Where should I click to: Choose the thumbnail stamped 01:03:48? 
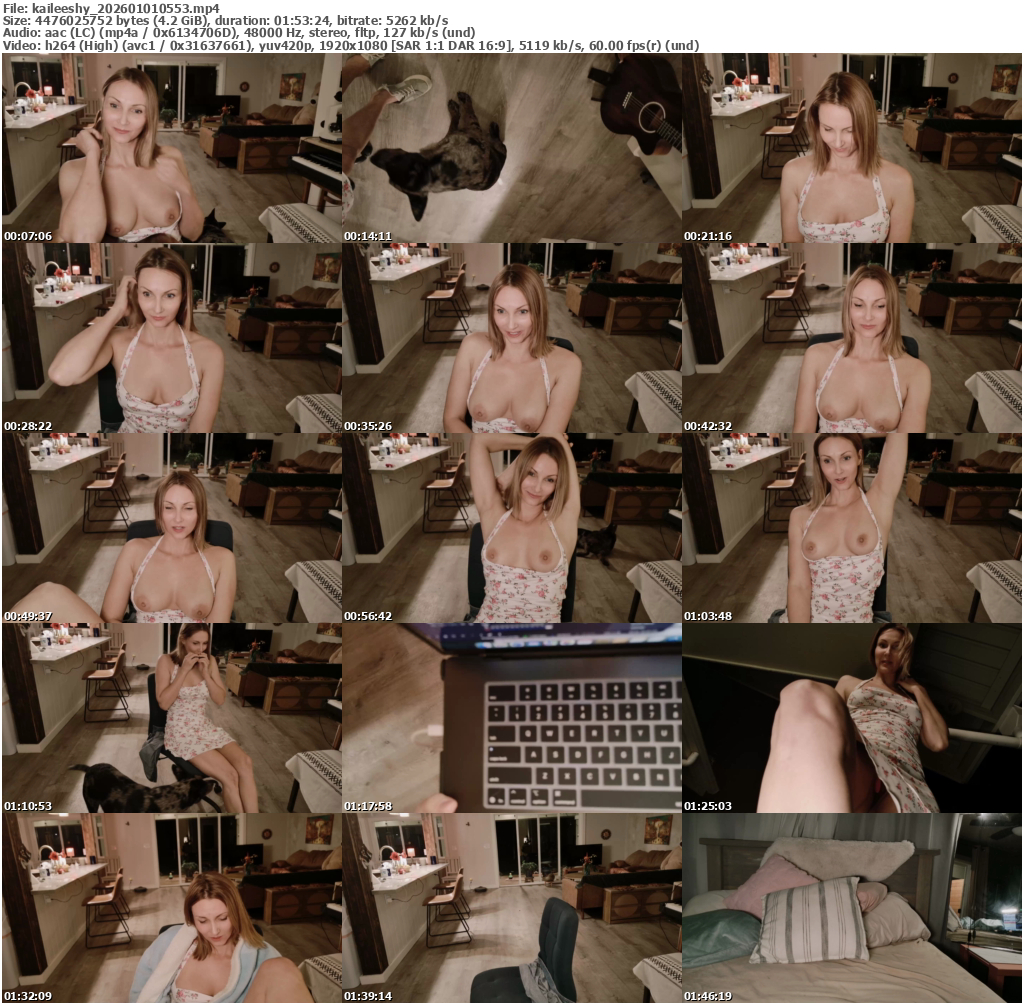click(x=852, y=528)
